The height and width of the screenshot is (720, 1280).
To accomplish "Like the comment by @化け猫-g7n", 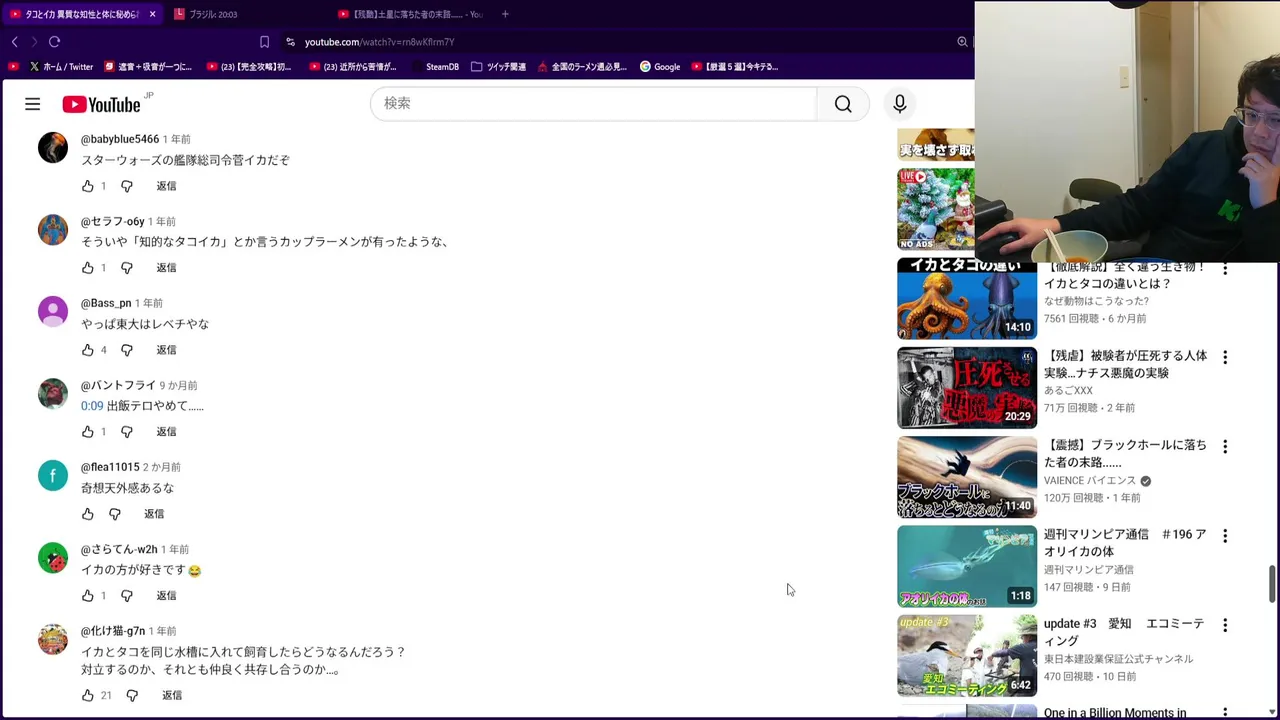I will click(x=88, y=695).
